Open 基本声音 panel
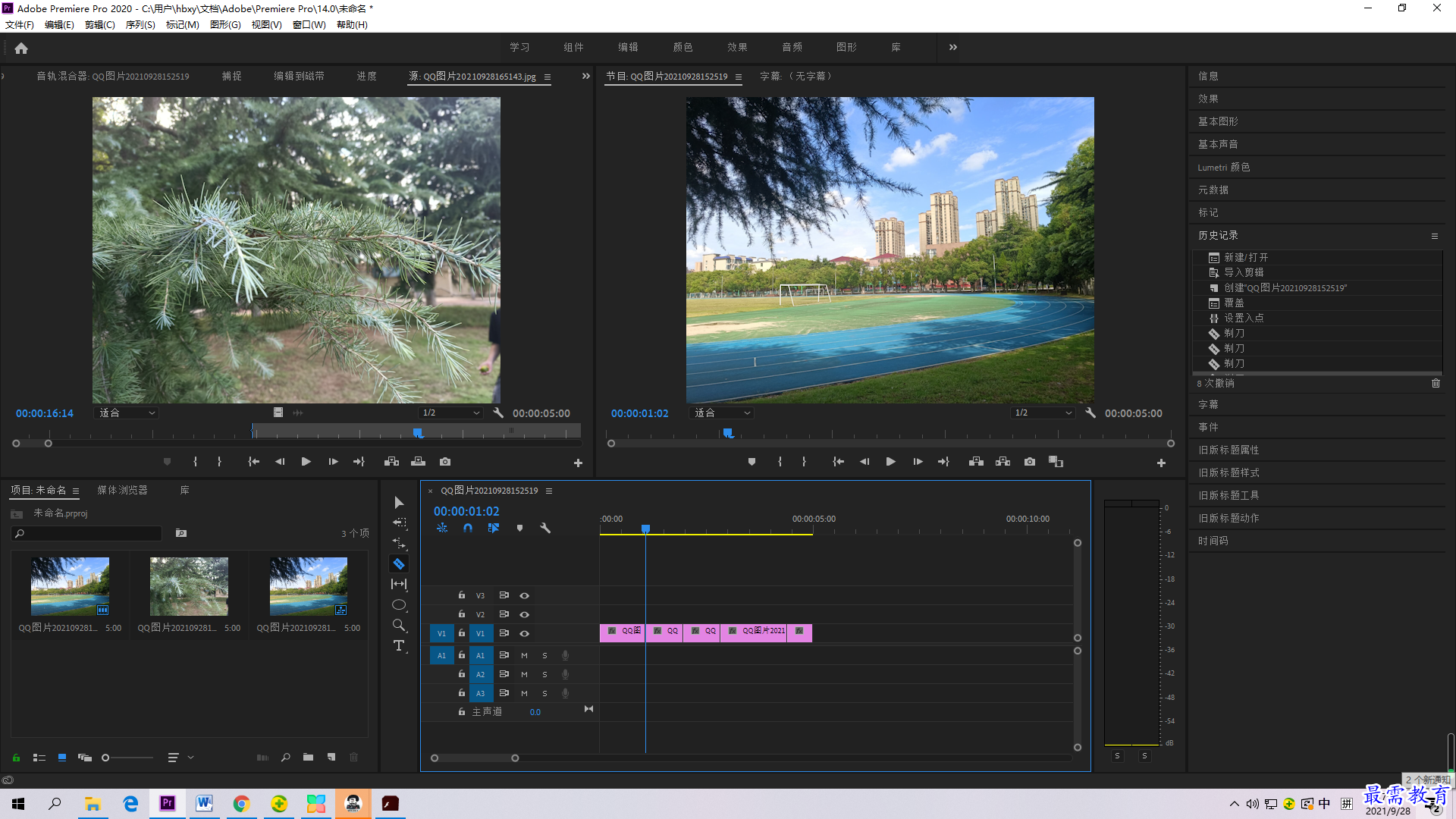This screenshot has width=1456, height=819. [1218, 144]
